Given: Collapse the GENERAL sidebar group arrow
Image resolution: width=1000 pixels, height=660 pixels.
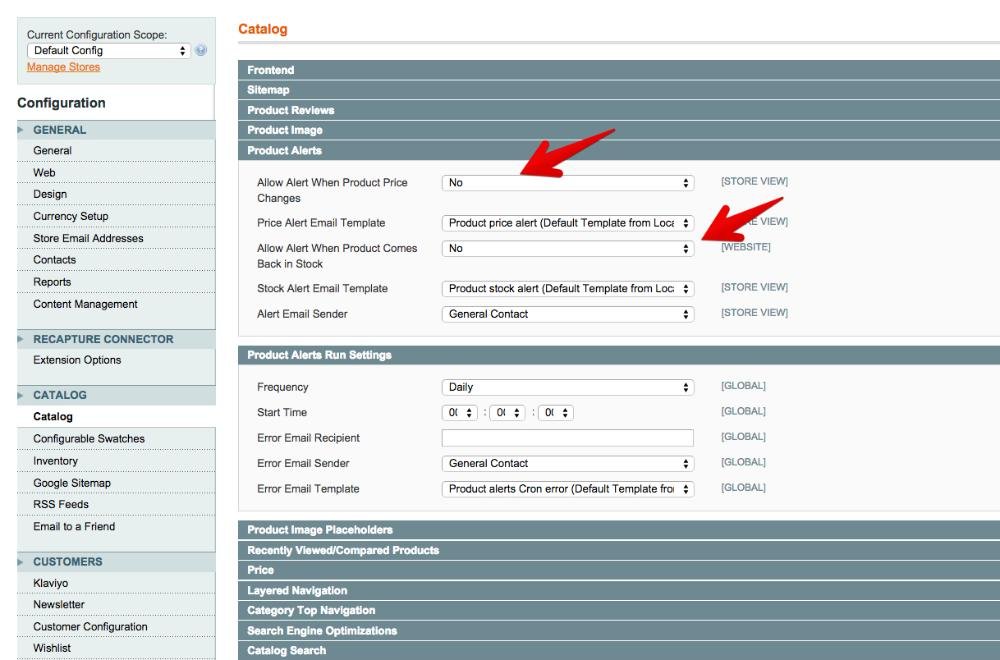Looking at the screenshot, I should coord(21,130).
